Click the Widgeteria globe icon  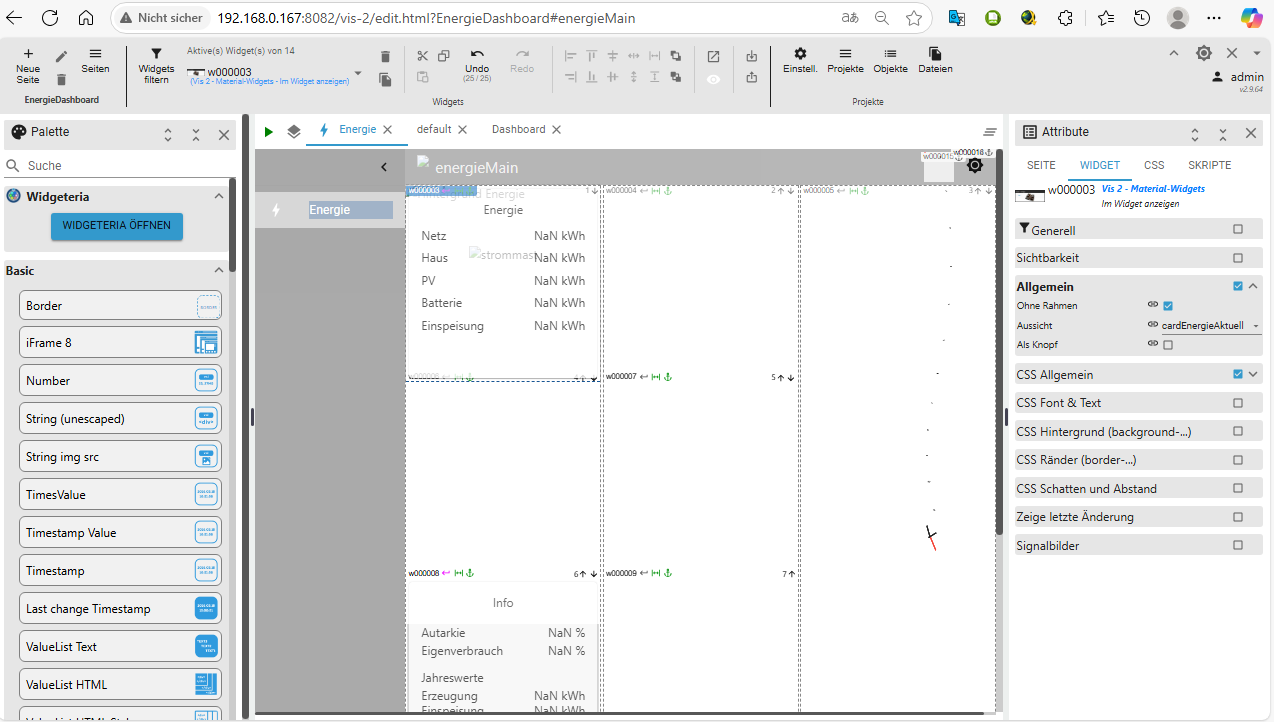[14, 196]
